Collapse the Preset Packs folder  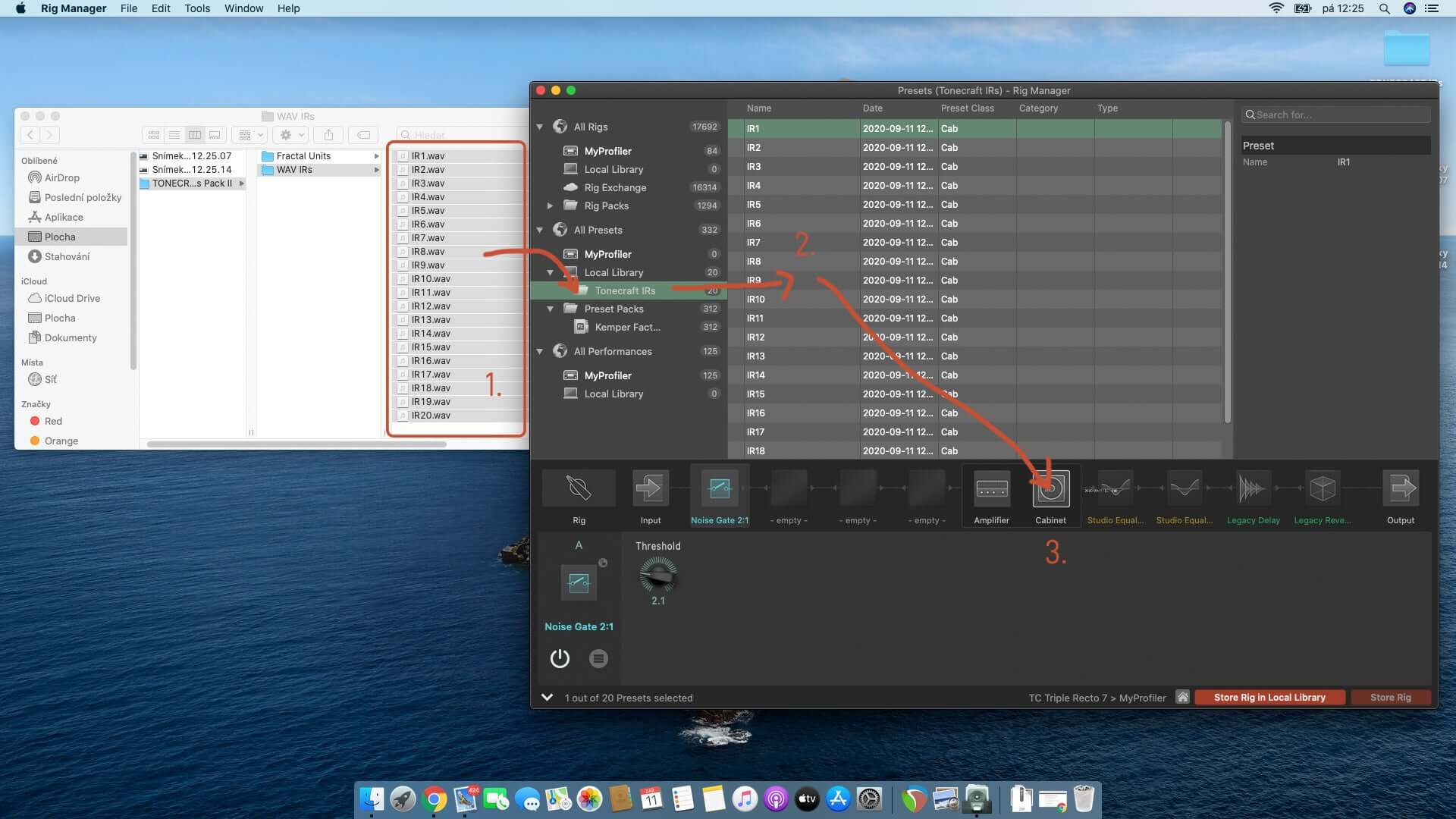(x=551, y=309)
